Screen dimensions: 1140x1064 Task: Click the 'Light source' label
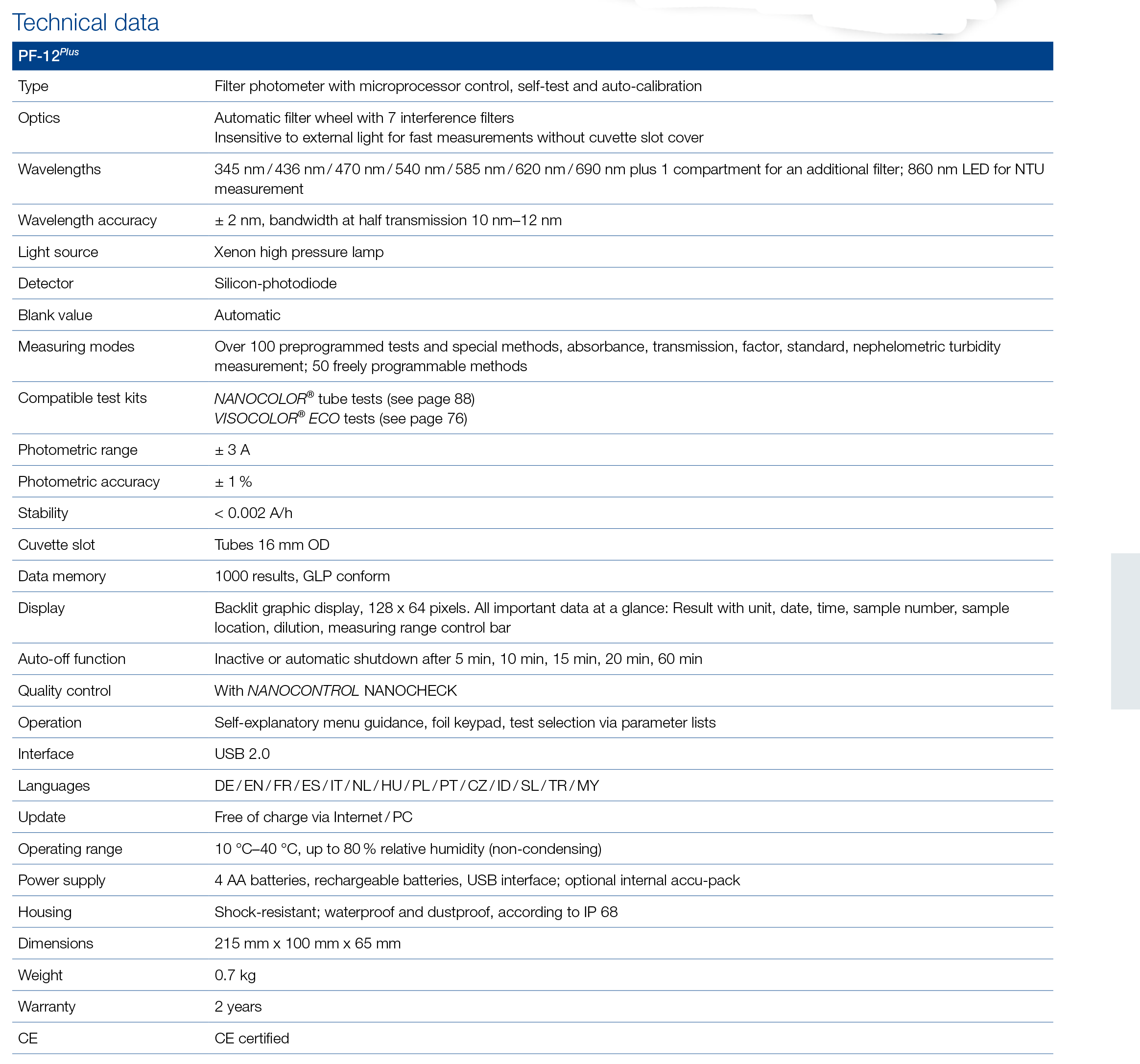58,252
